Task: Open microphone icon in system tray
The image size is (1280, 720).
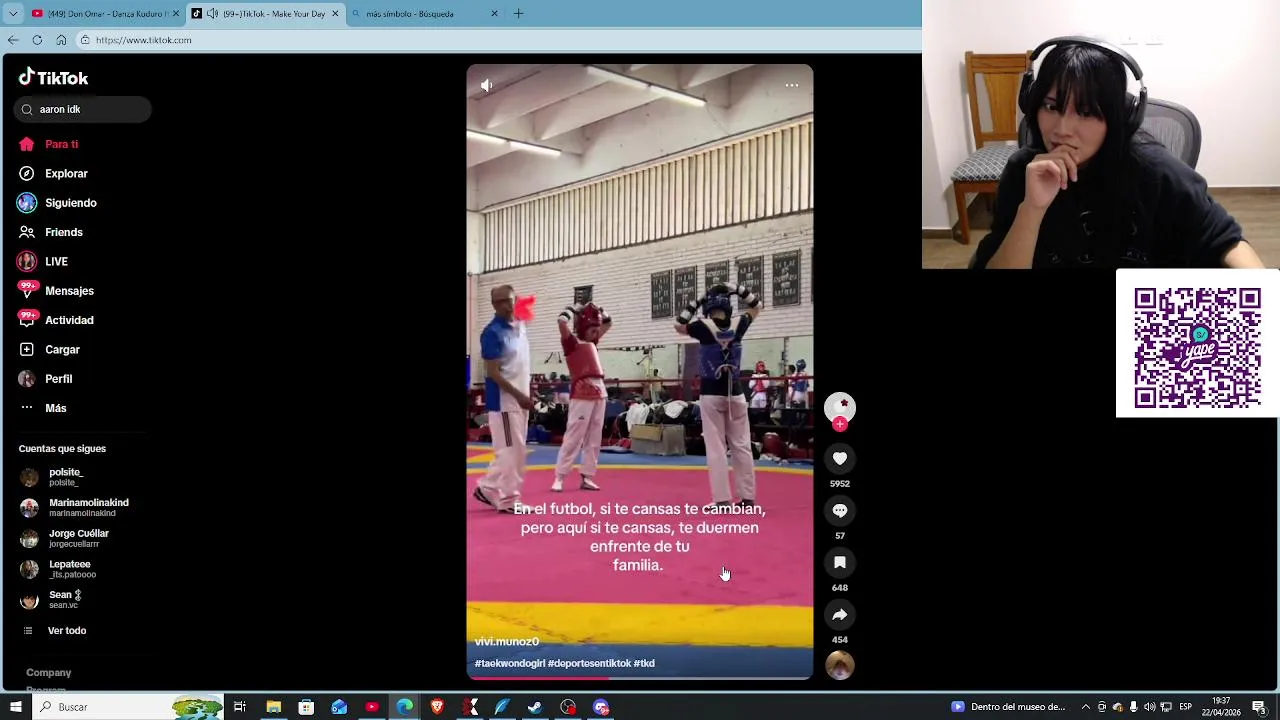Action: click(x=1134, y=707)
